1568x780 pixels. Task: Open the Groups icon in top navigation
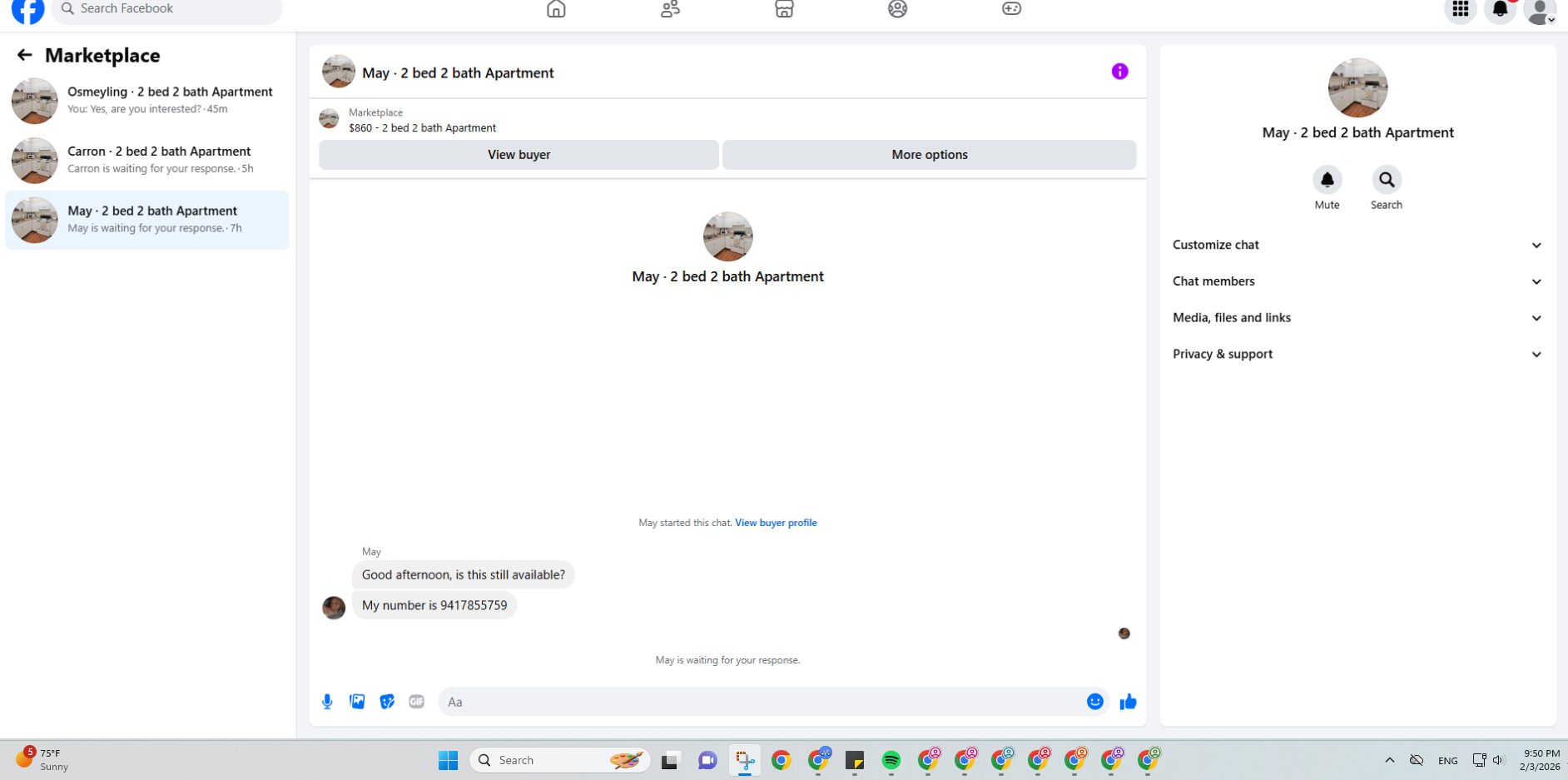point(897,9)
